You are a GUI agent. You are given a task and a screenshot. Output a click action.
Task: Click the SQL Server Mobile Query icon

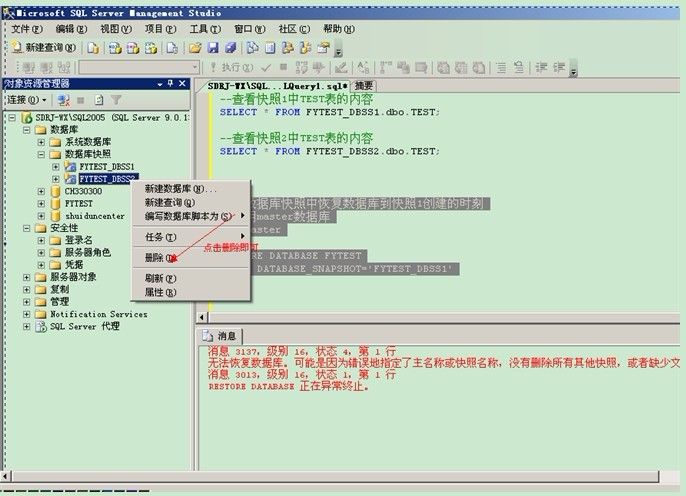(172, 48)
